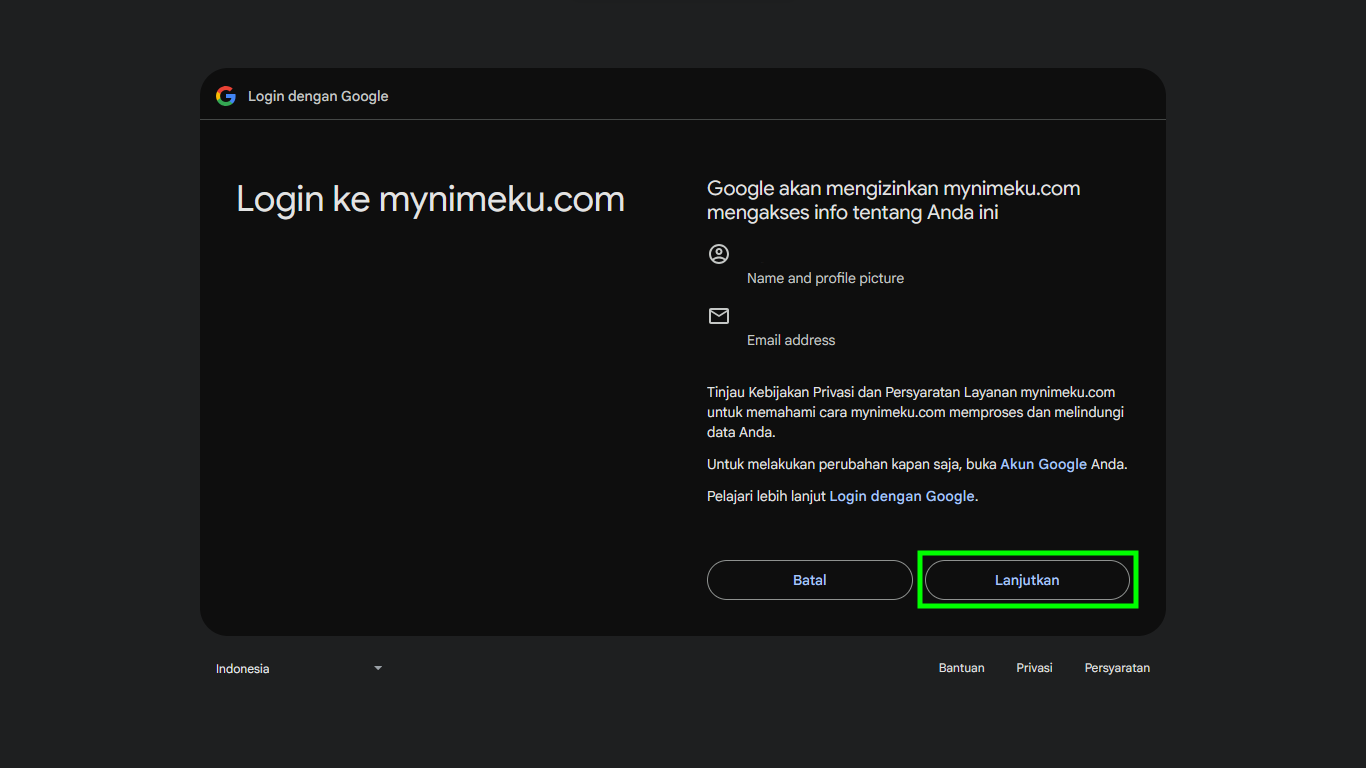The width and height of the screenshot is (1366, 768).
Task: Click the 'Google akan mengizinkan mynimeku.com' heading
Action: tap(894, 200)
